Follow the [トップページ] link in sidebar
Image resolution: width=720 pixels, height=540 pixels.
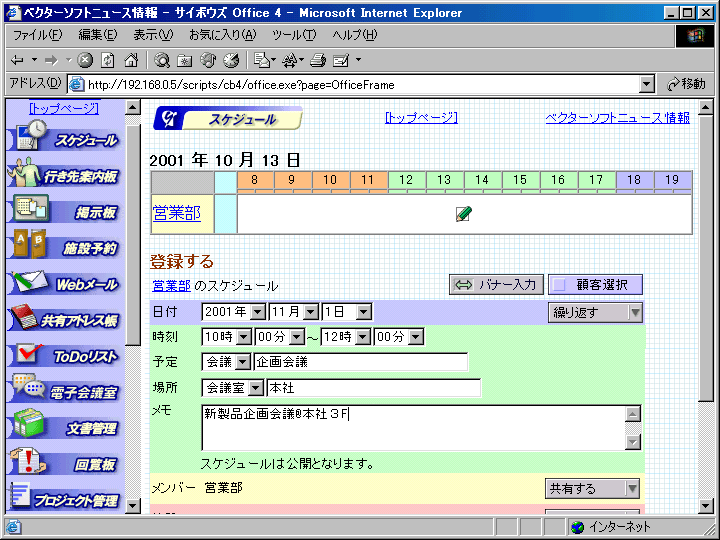click(64, 108)
